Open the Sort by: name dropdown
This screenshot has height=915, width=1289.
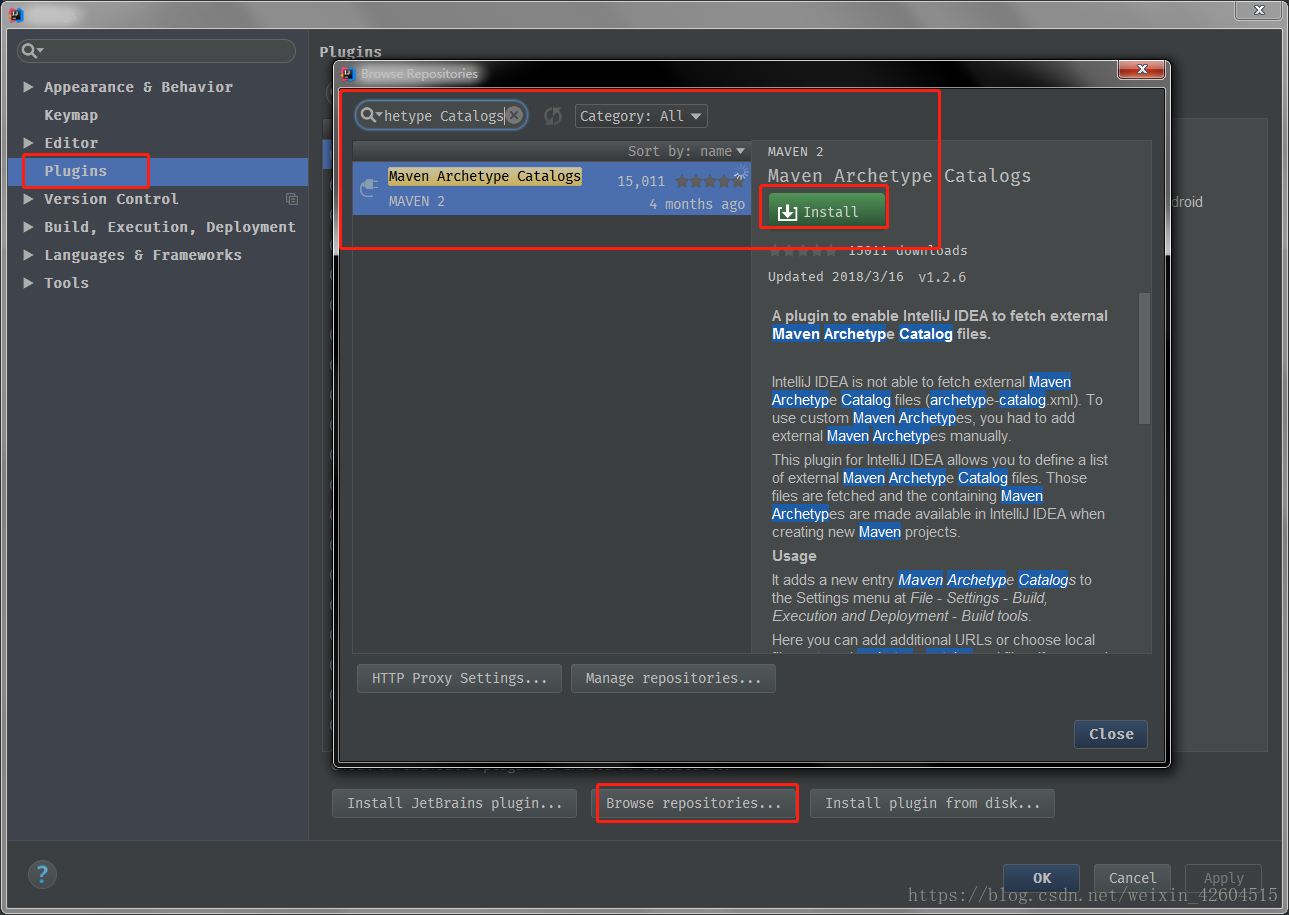[x=686, y=151]
